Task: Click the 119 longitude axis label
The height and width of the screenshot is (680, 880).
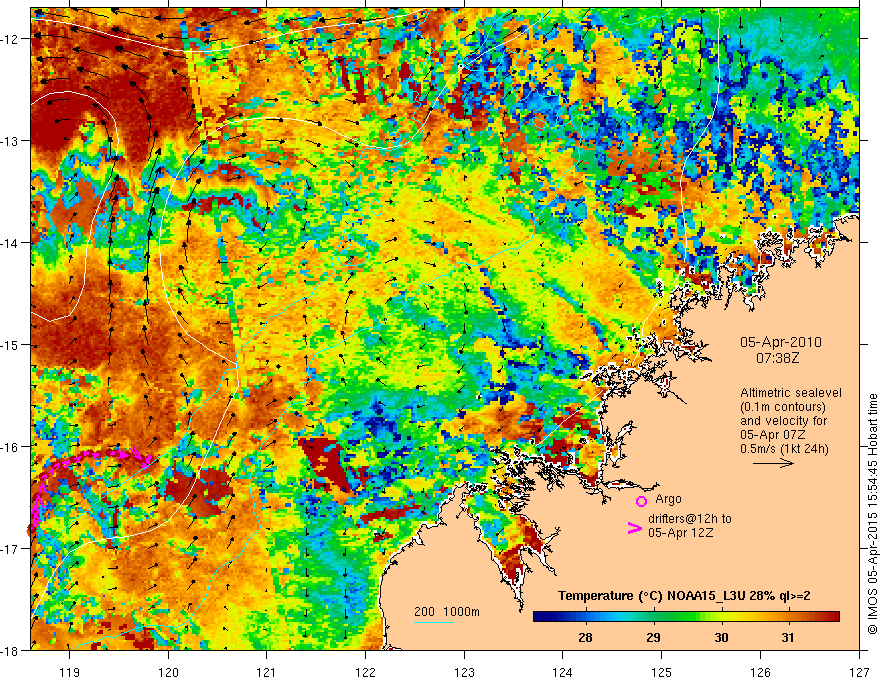Action: click(x=69, y=671)
